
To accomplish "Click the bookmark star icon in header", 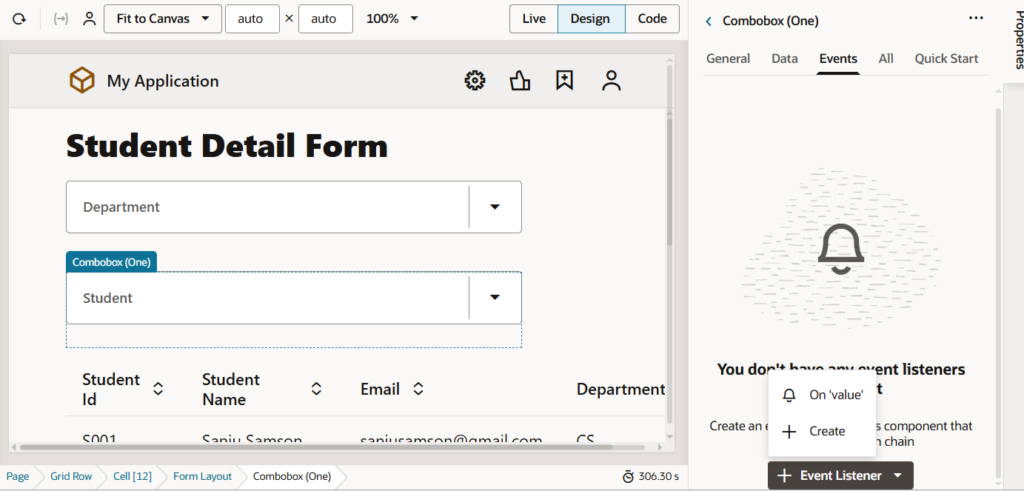I will [x=565, y=81].
